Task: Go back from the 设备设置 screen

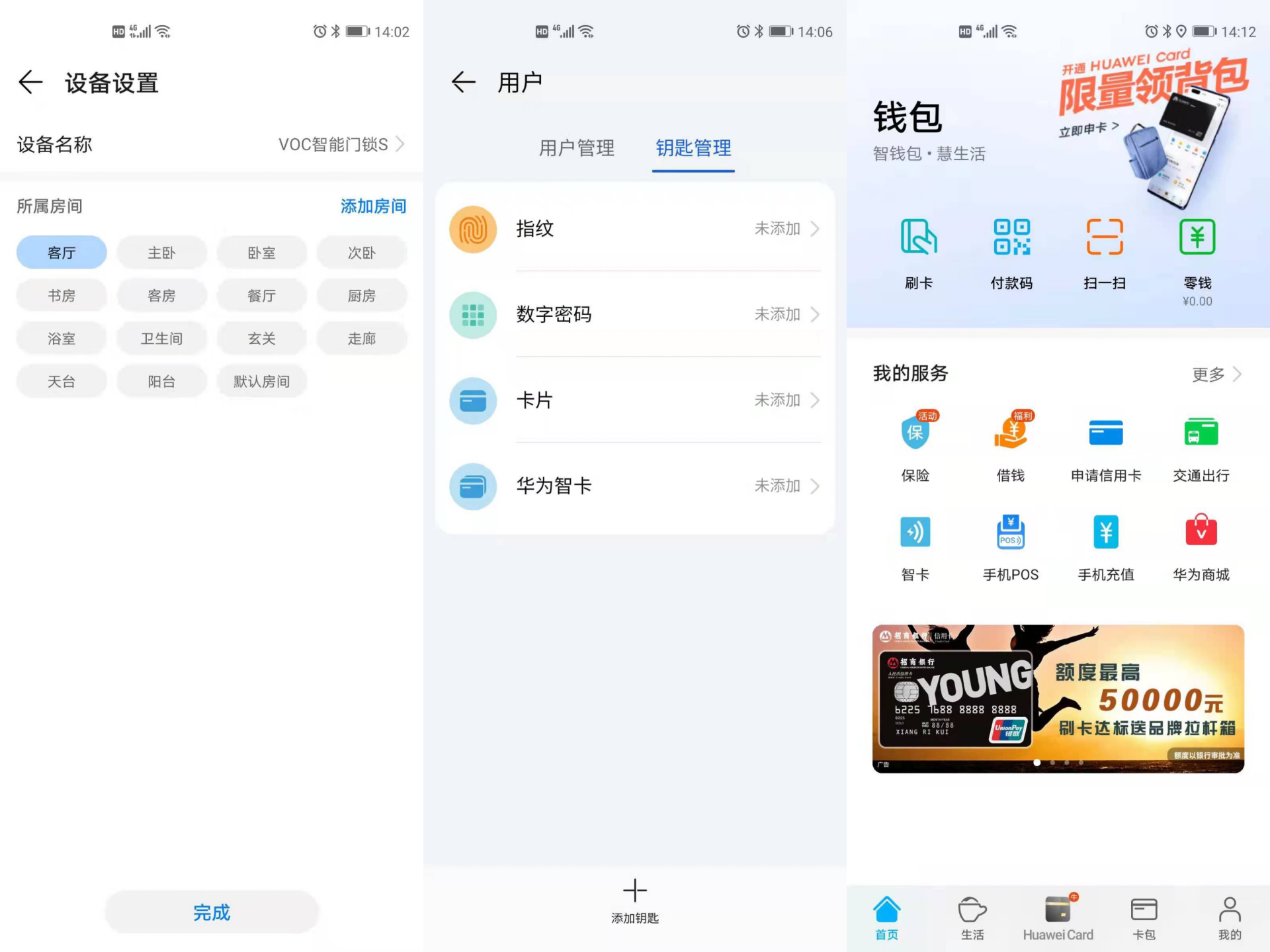Action: pos(30,83)
